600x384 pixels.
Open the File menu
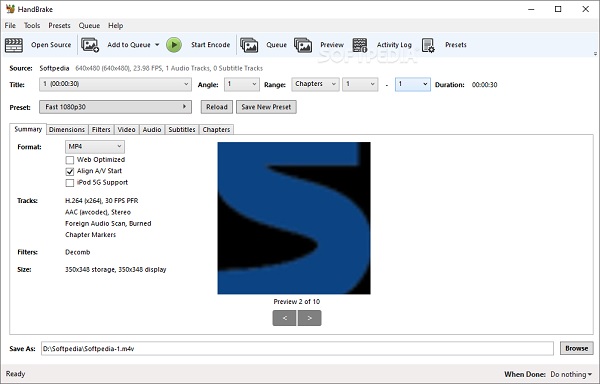point(10,26)
